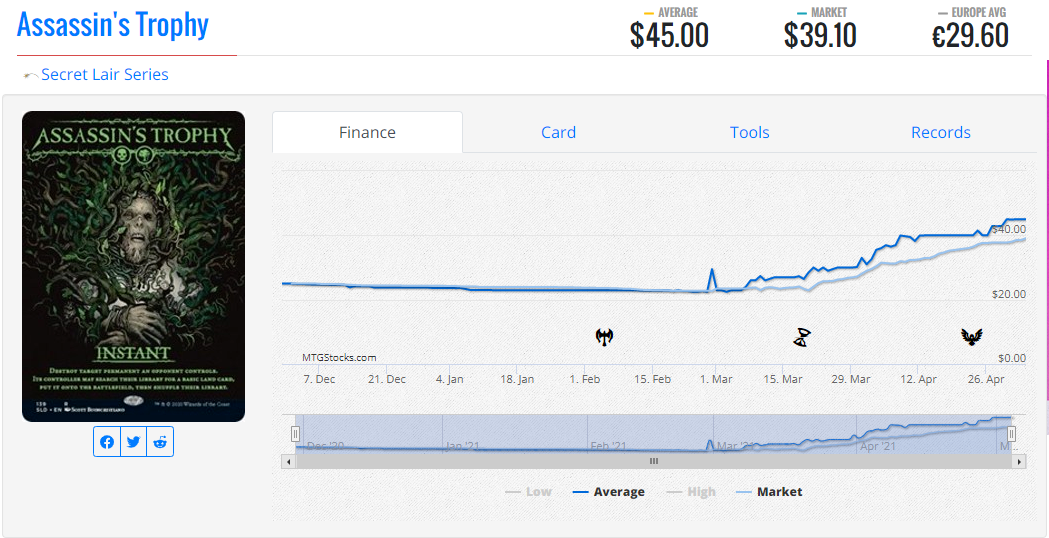1049x538 pixels.
Task: Click the left handle of chart range navigator
Action: pyautogui.click(x=295, y=433)
